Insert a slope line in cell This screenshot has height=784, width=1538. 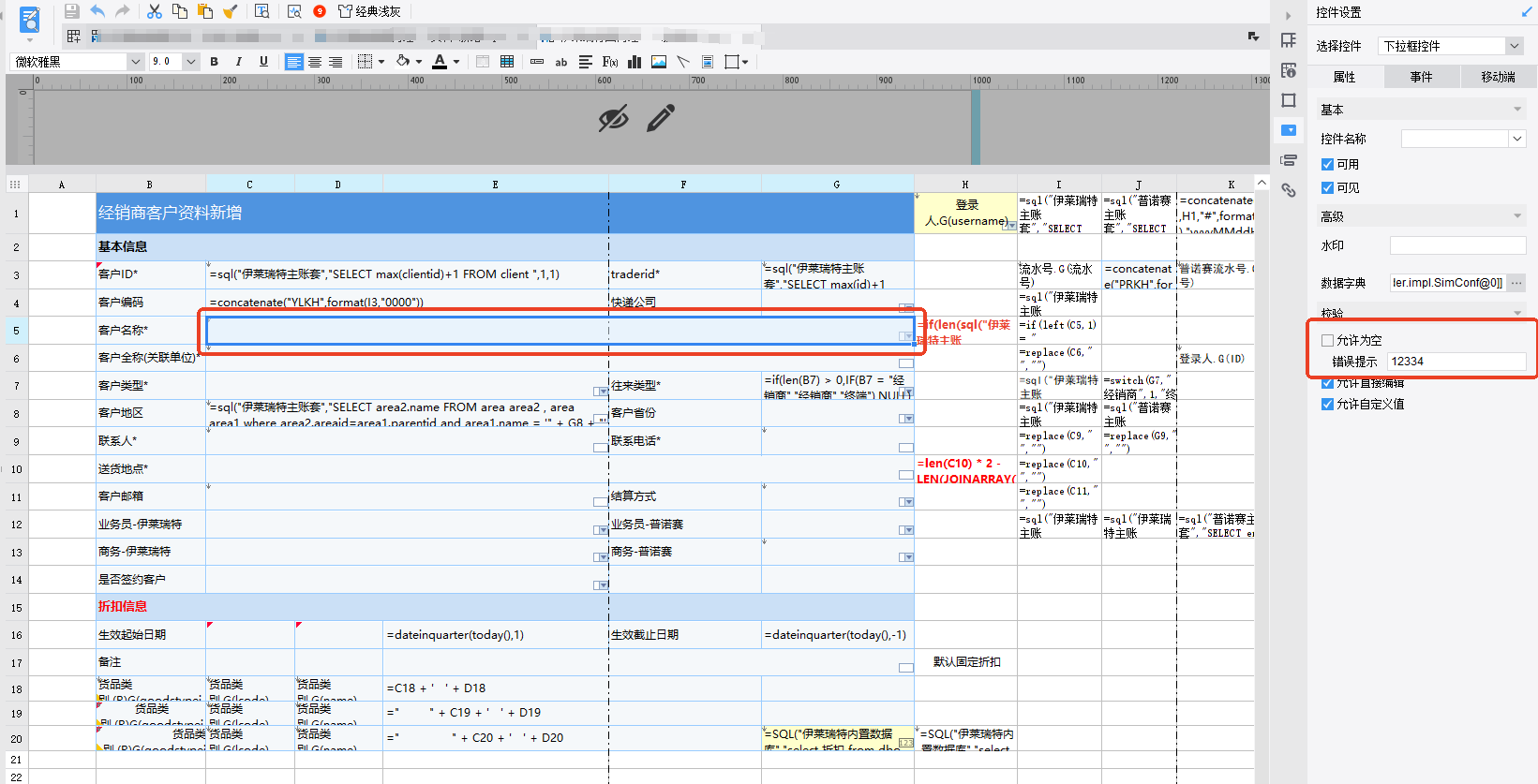tap(683, 62)
